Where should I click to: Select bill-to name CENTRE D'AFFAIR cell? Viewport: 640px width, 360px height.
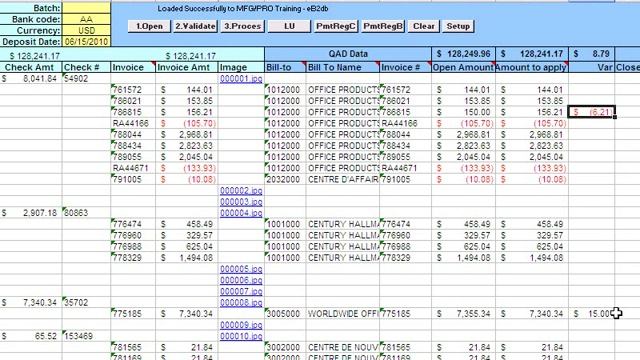tap(343, 179)
